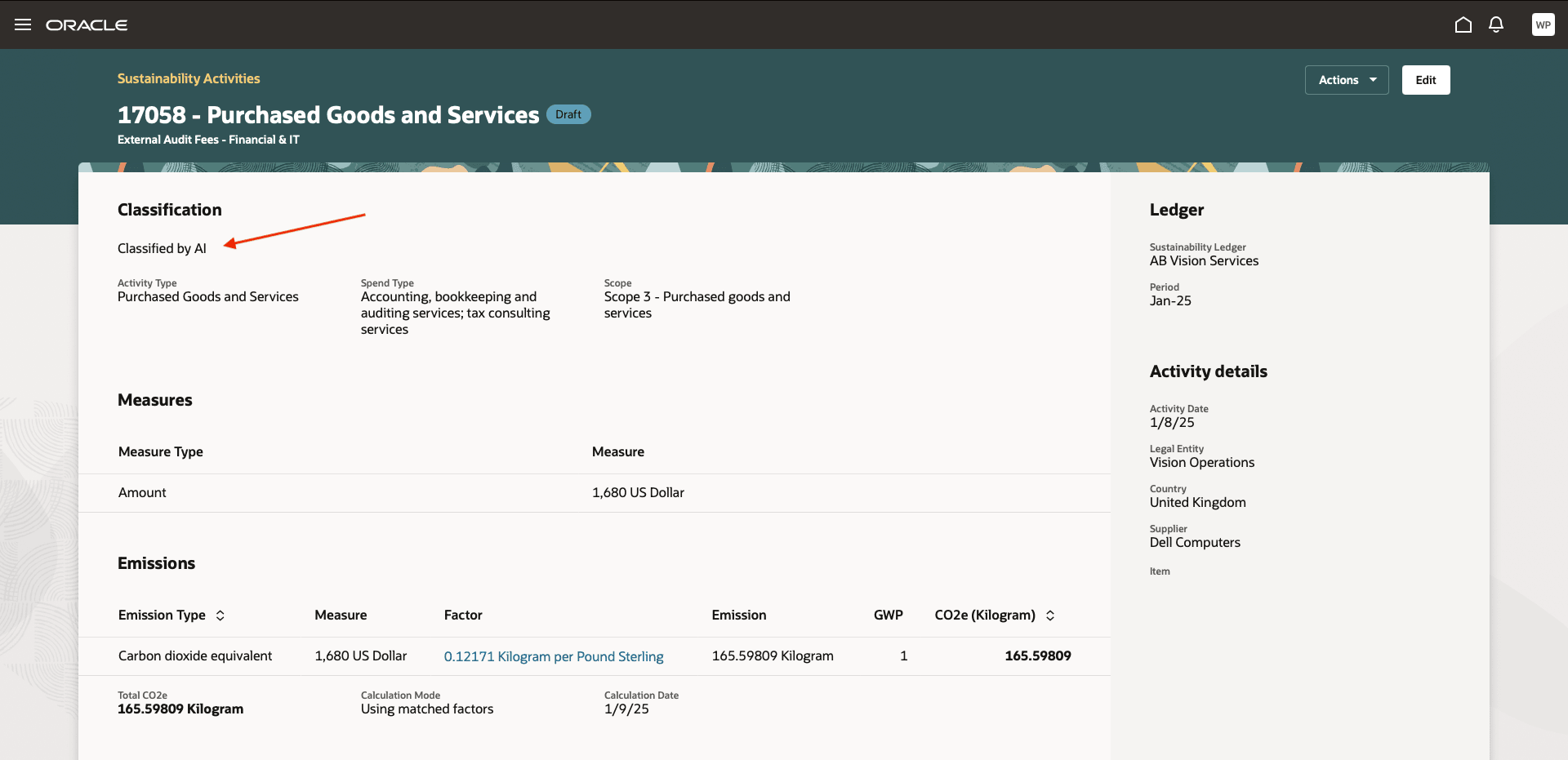Click the GWP column header
The image size is (1568, 760).
pos(889,615)
